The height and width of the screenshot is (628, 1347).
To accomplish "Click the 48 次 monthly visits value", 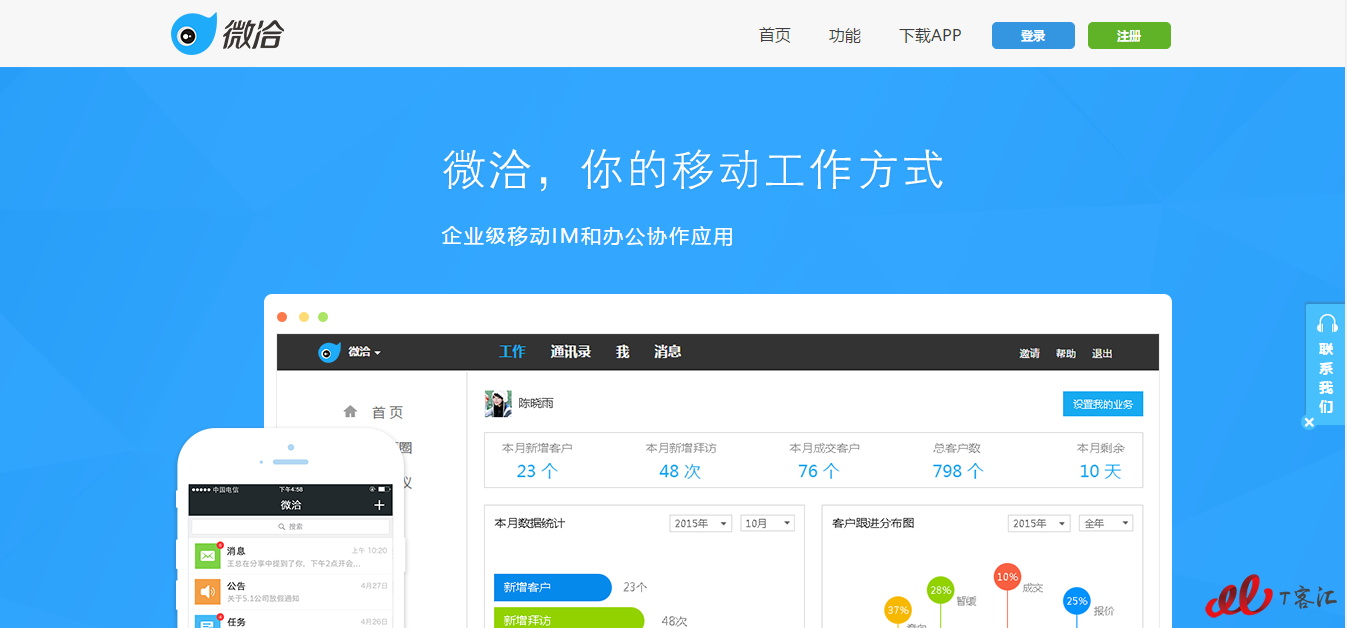I will click(x=680, y=471).
